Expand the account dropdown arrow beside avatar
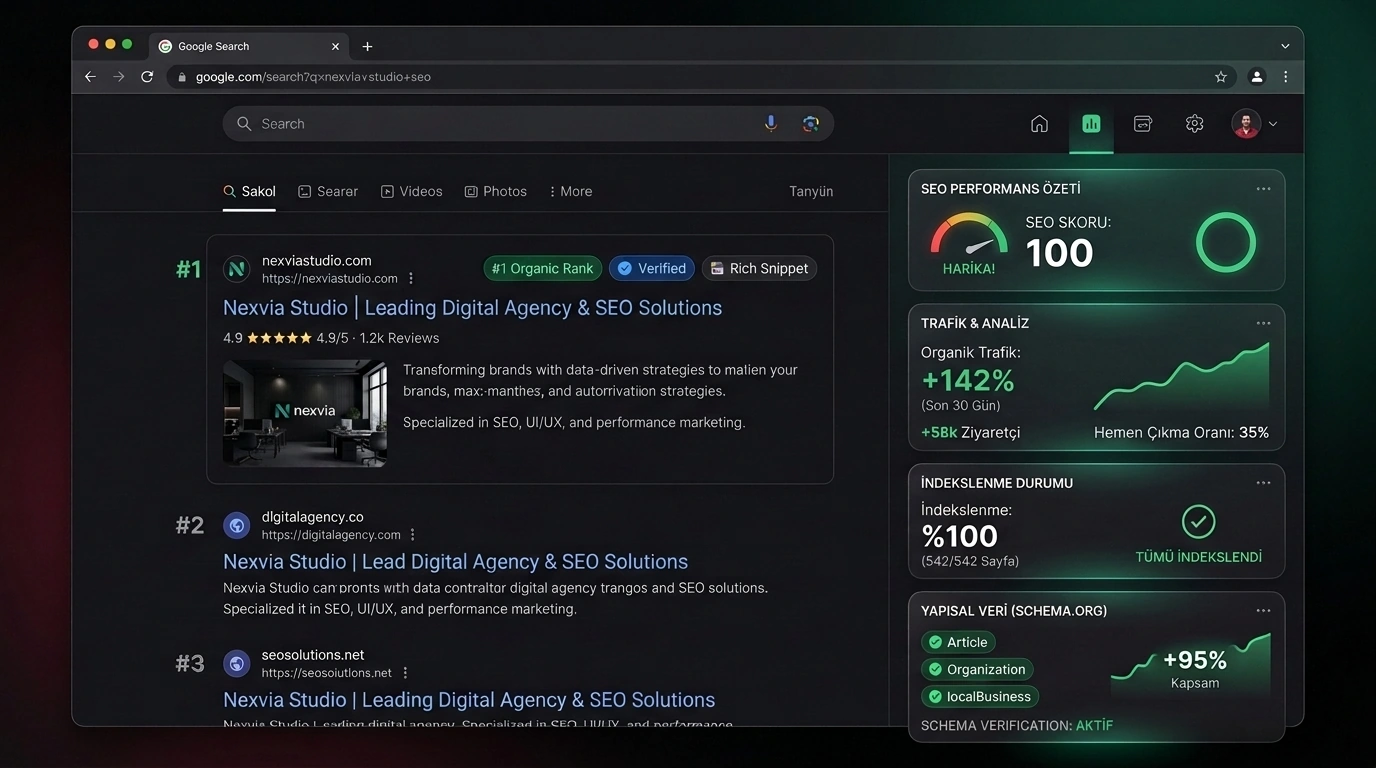Viewport: 1376px width, 768px height. 1273,124
